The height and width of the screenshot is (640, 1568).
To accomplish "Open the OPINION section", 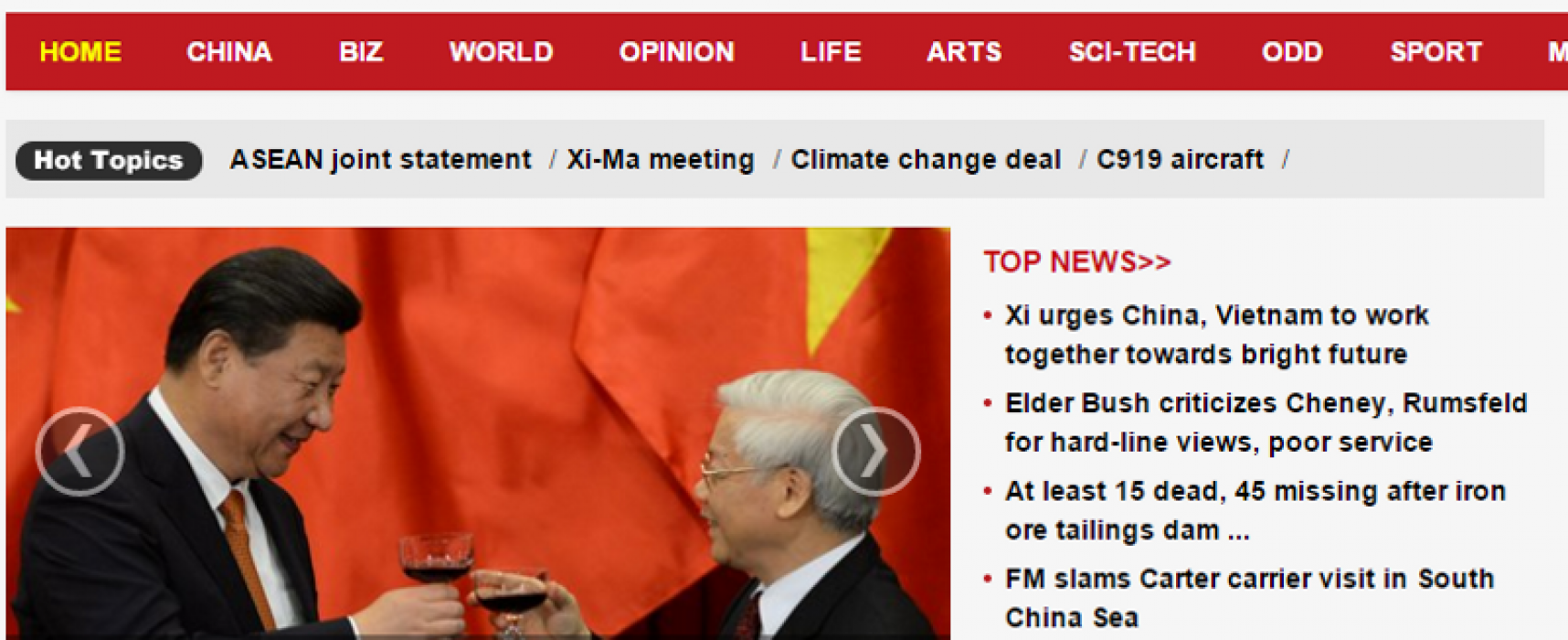I will pyautogui.click(x=677, y=52).
